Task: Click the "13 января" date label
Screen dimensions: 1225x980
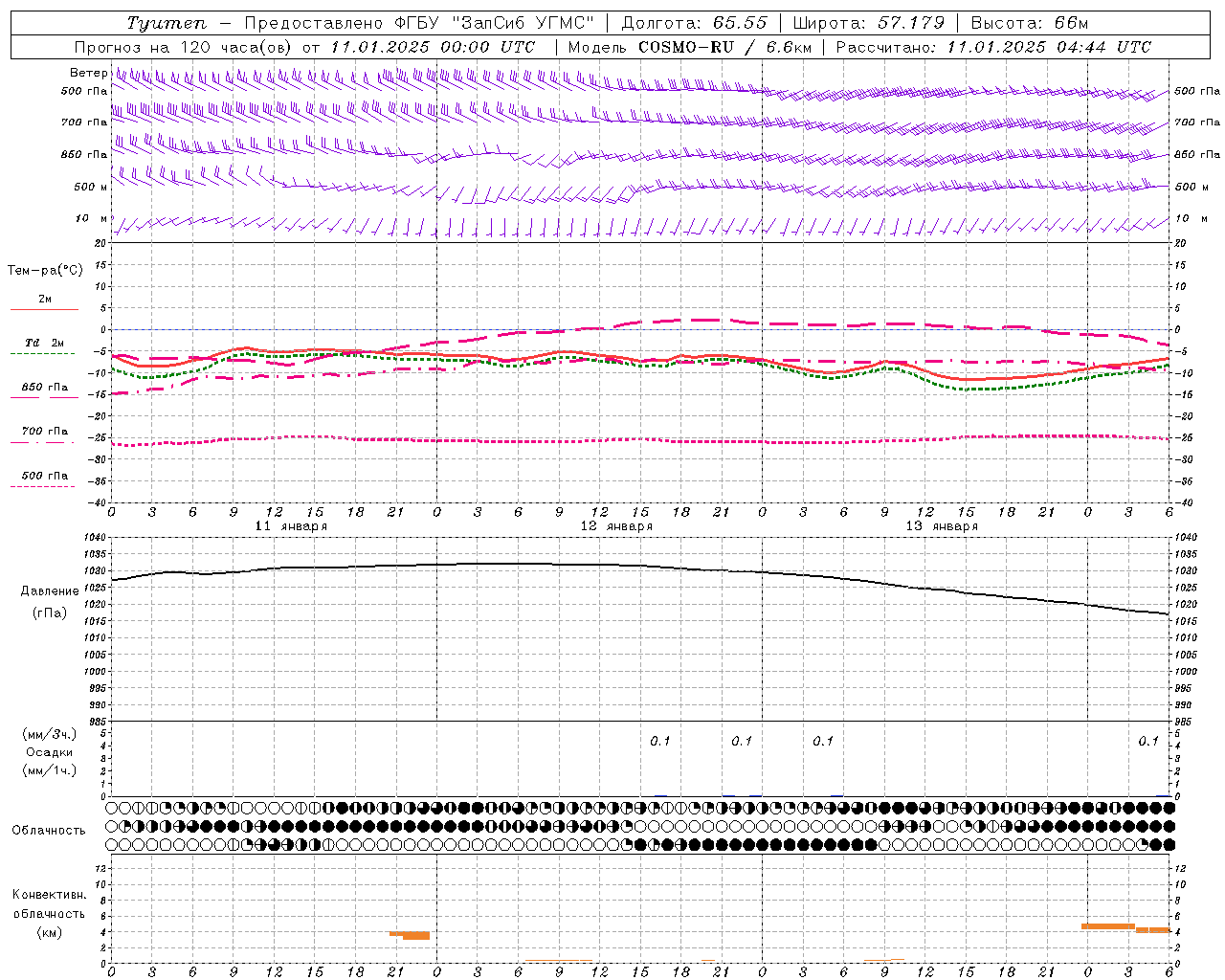Action: (942, 526)
